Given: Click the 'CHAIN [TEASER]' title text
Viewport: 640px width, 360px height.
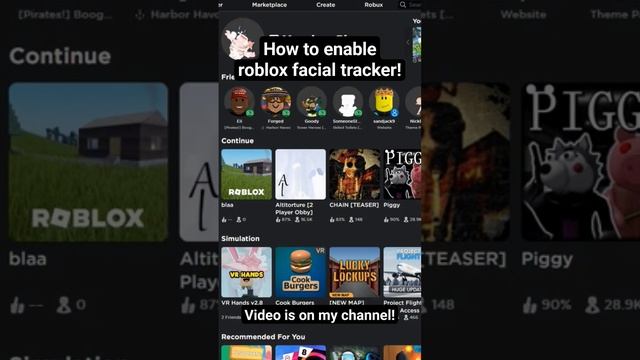Looking at the screenshot, I should click(x=354, y=205).
